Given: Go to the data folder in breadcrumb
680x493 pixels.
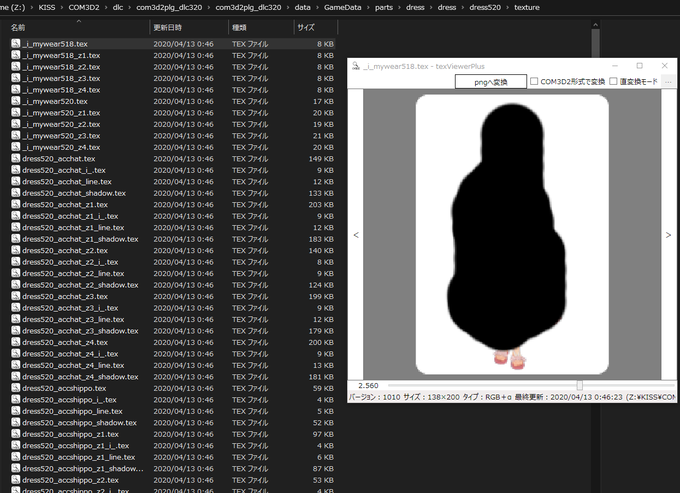Looking at the screenshot, I should (302, 7).
